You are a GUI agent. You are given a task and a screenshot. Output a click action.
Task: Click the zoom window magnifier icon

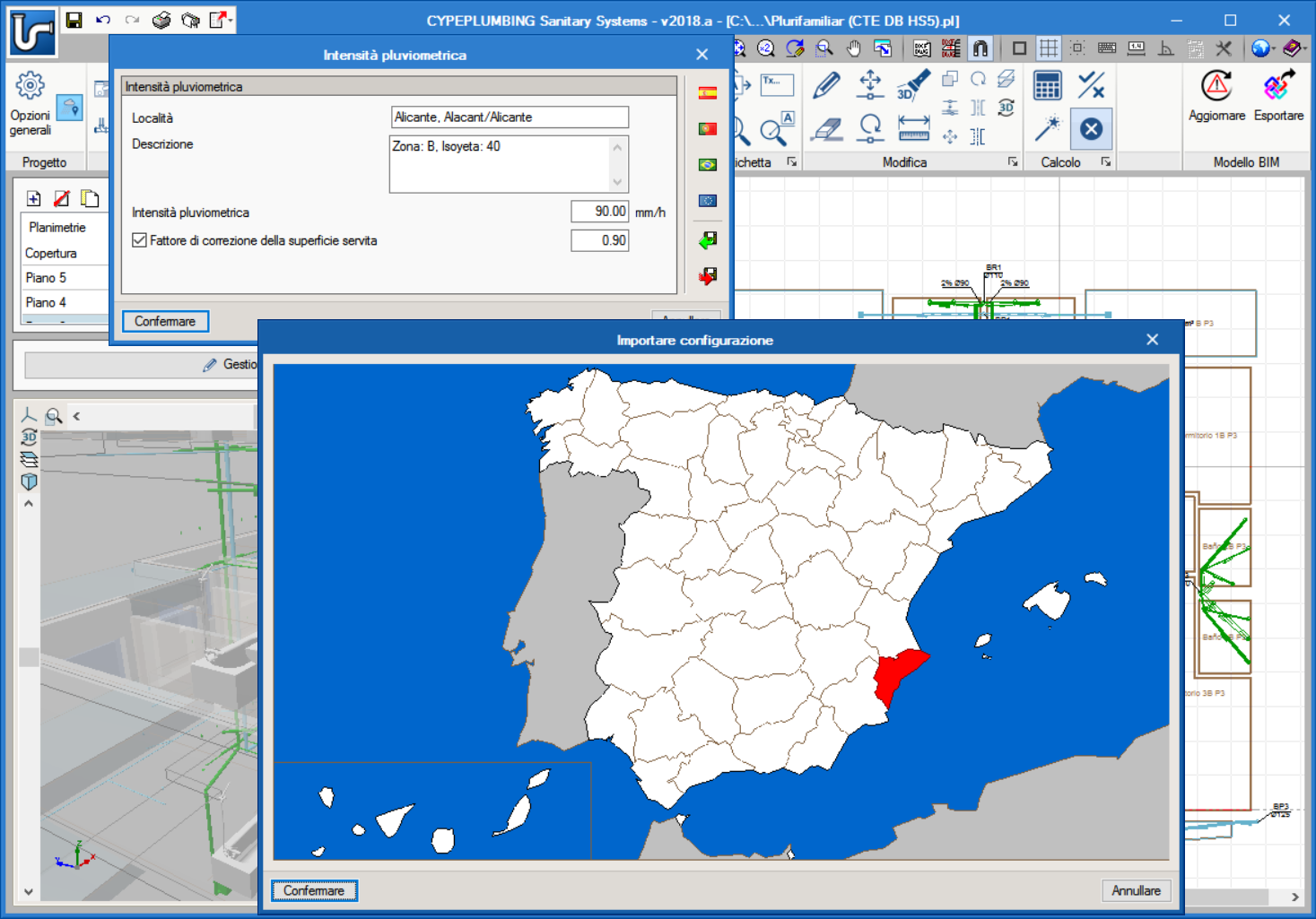pos(824,48)
